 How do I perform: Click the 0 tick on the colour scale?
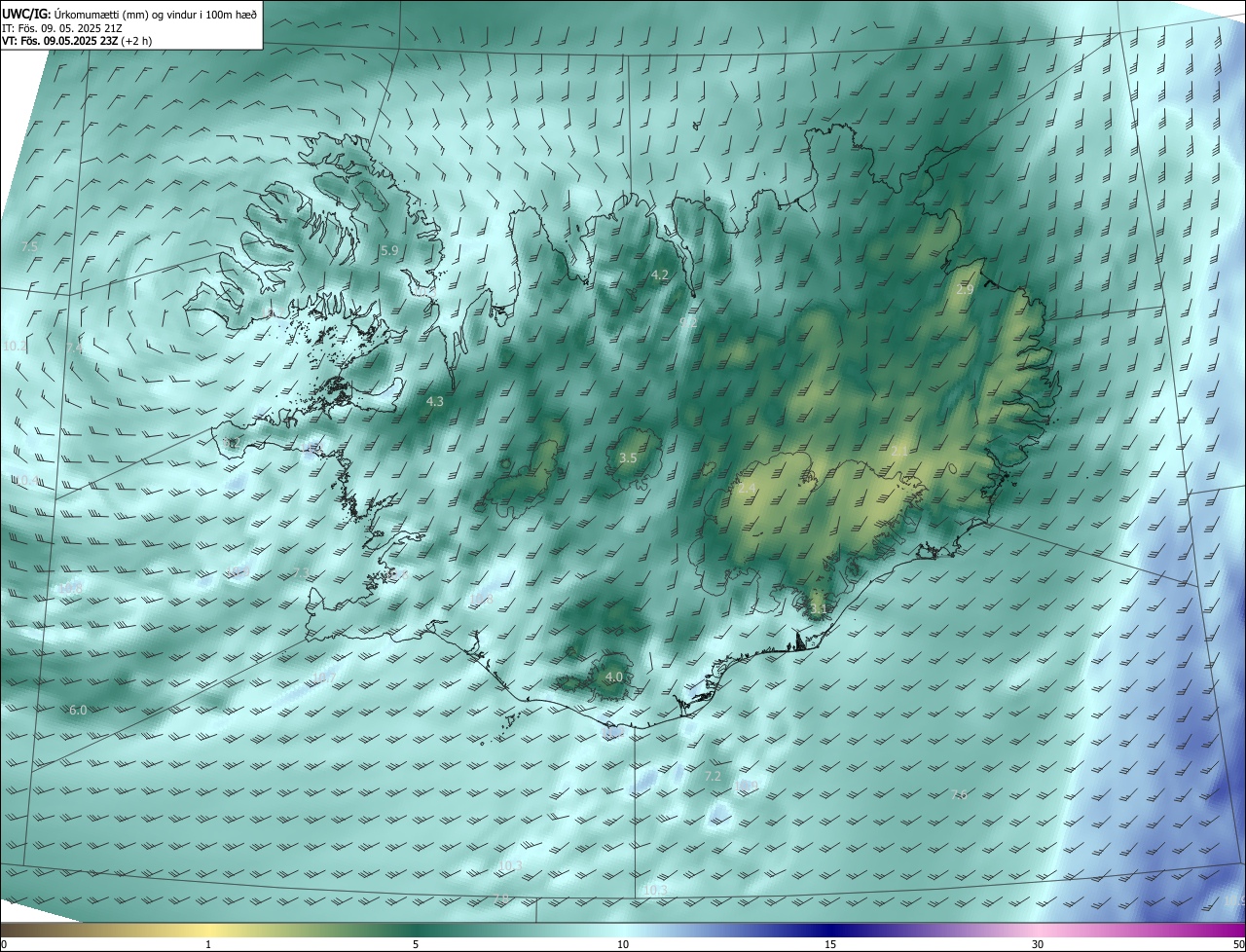tap(4, 944)
